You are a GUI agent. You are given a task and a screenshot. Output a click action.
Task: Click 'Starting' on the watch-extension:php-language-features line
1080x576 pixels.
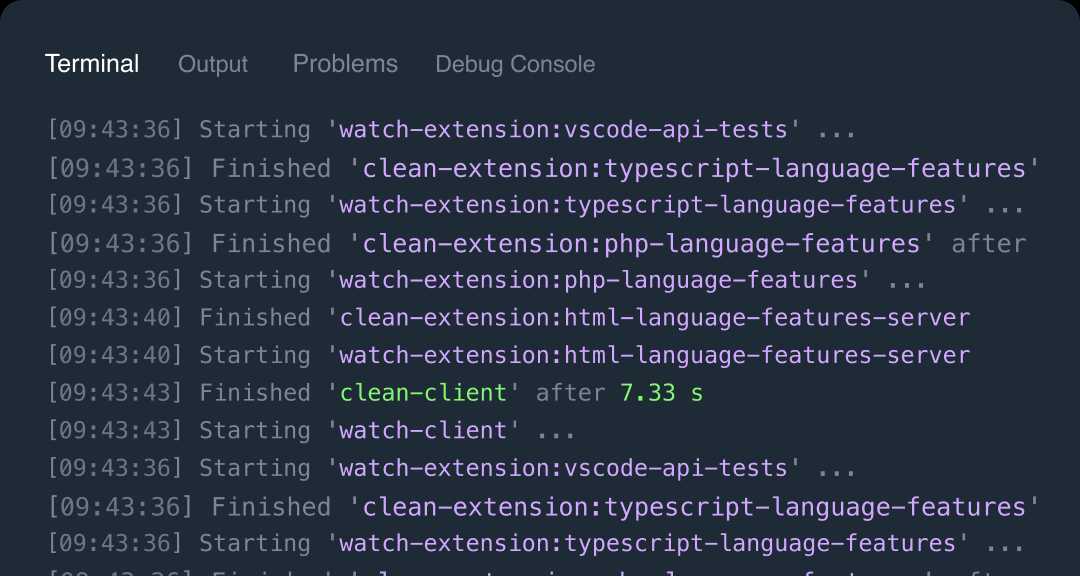pyautogui.click(x=255, y=280)
